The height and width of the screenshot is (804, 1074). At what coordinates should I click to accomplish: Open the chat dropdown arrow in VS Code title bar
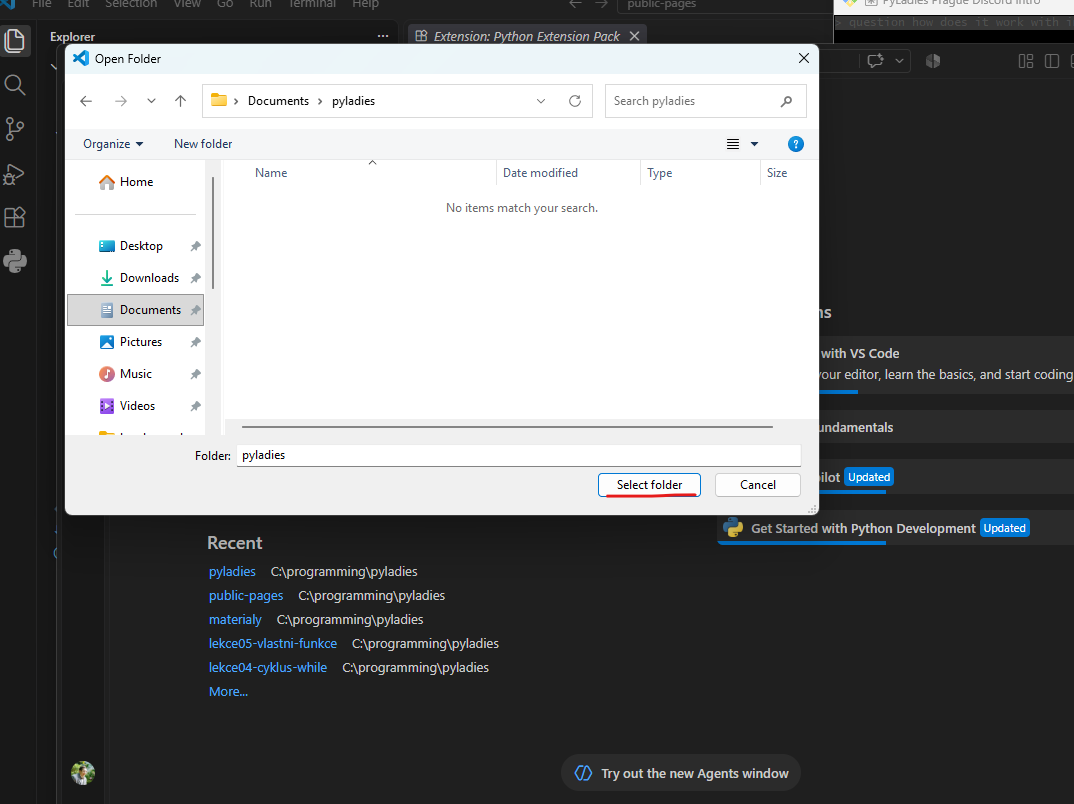(899, 61)
